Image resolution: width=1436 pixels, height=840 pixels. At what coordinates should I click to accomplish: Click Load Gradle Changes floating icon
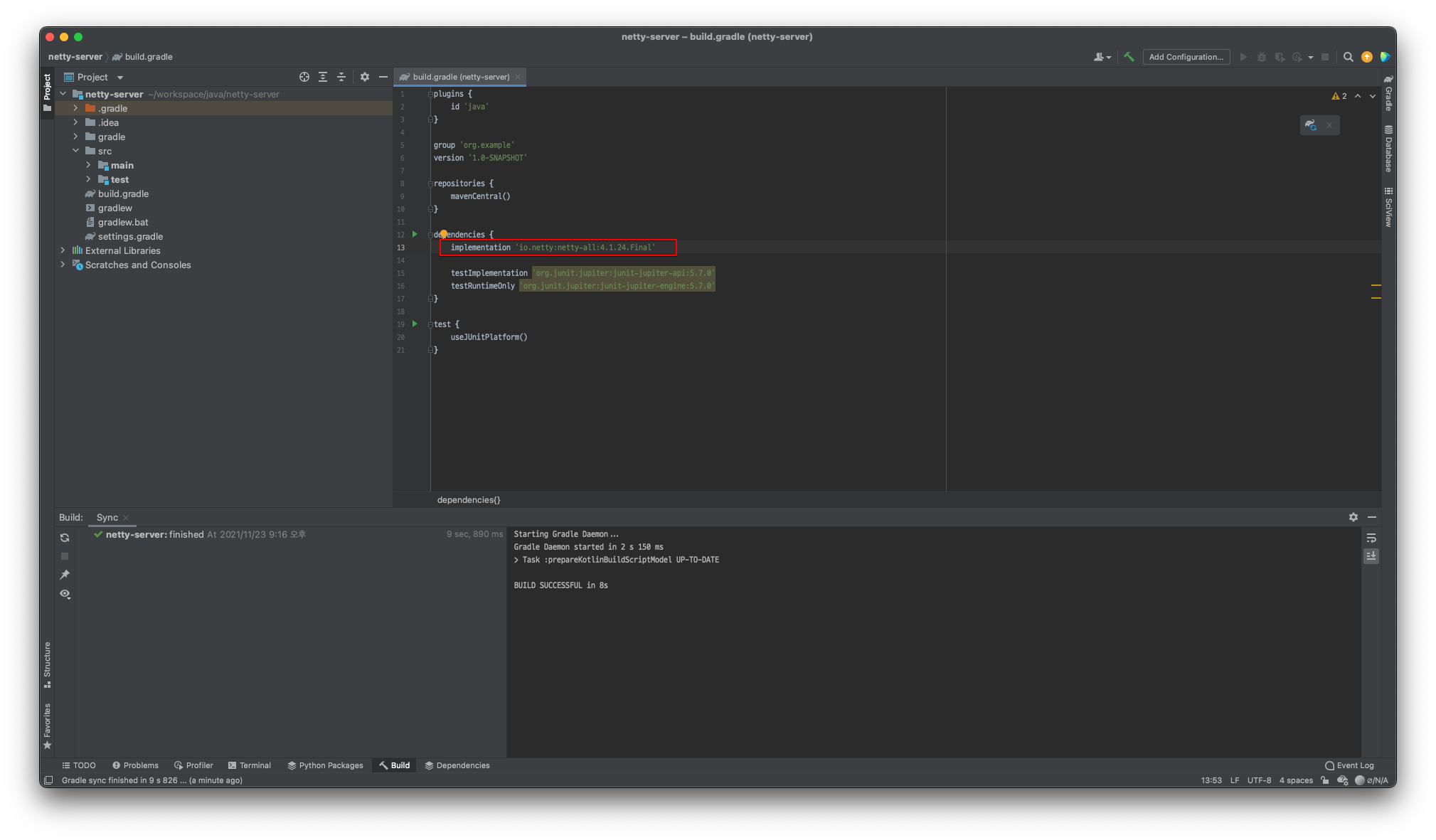click(x=1311, y=125)
